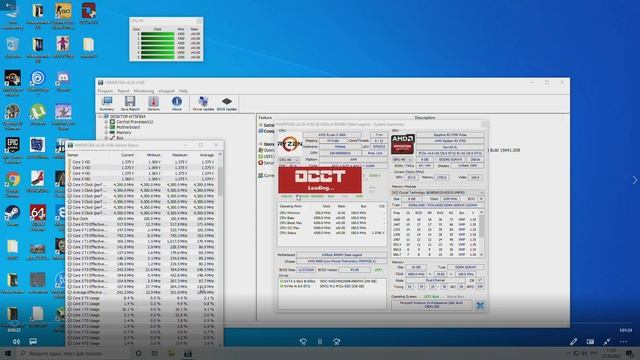Select Central Processor(s) in the tree
This screenshot has width=640, height=360.
(x=134, y=122)
